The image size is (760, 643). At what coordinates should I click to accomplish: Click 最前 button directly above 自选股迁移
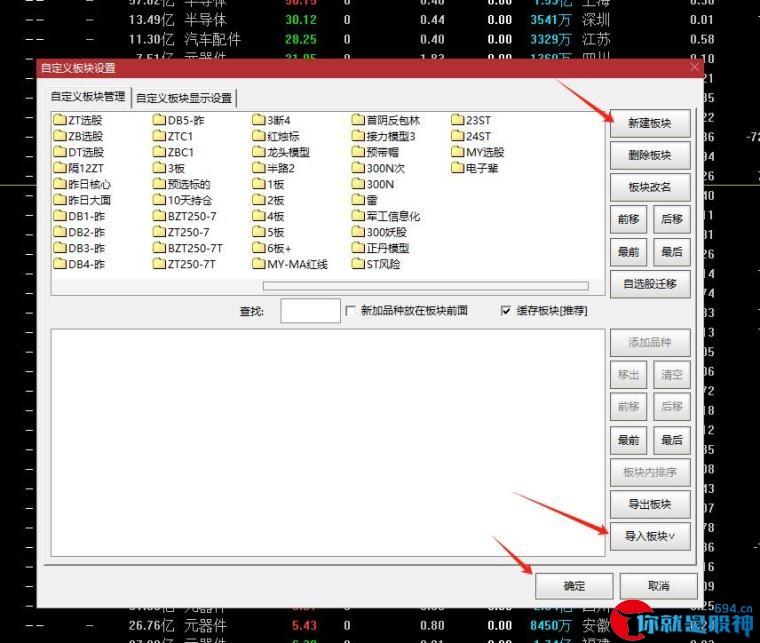pyautogui.click(x=629, y=252)
